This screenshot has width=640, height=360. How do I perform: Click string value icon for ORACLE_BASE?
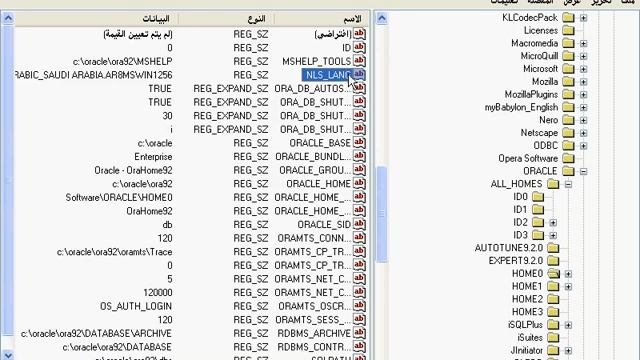[359, 143]
